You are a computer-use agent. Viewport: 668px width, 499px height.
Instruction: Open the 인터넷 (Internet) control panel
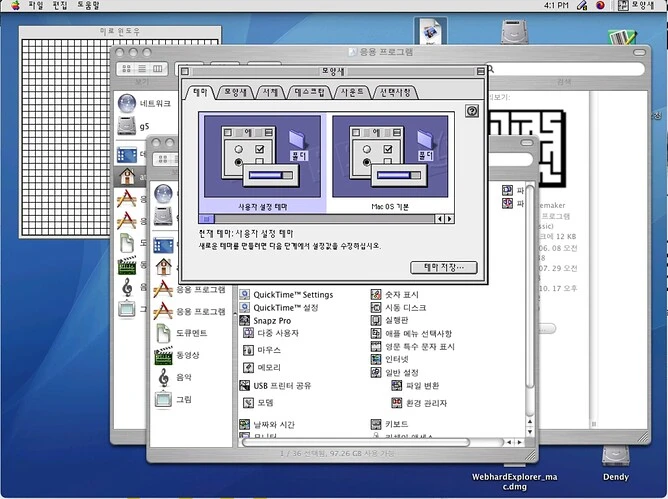(x=397, y=358)
